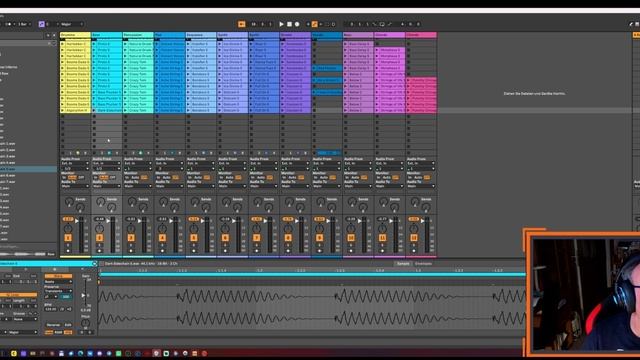640x360 pixels.
Task: Launch the first clip in magenta track 11
Action: click(x=377, y=50)
